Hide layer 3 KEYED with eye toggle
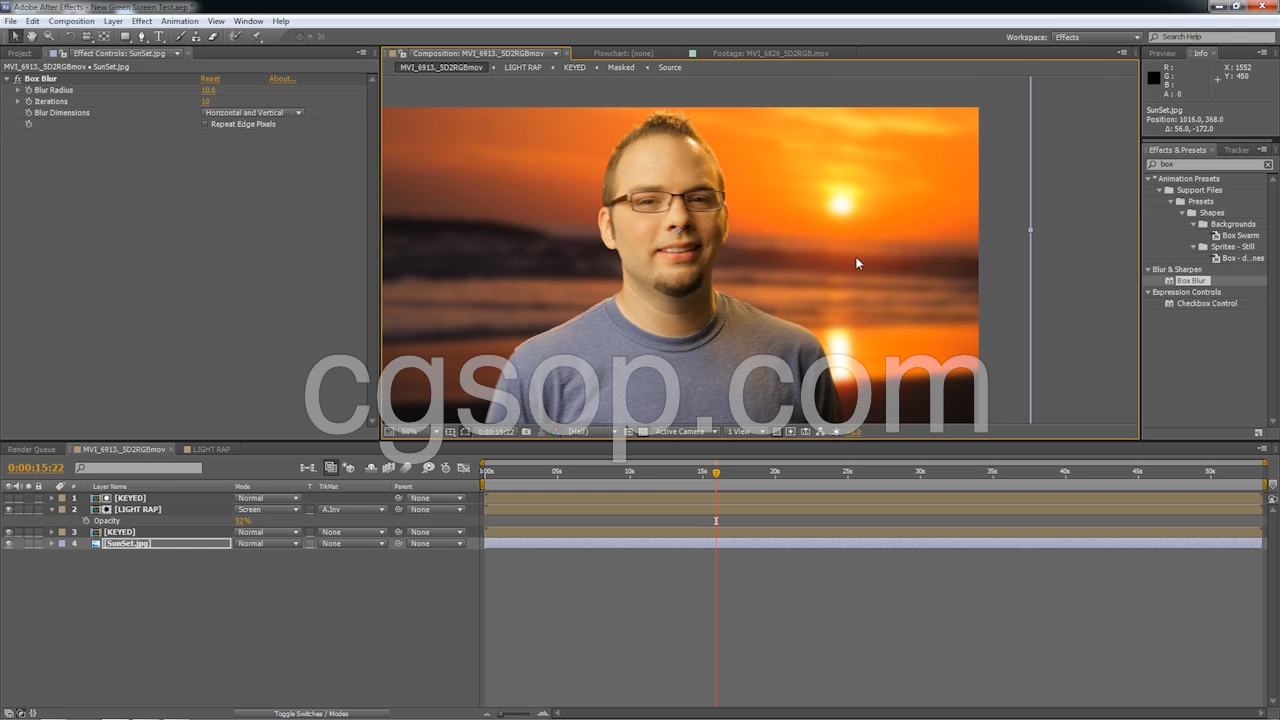 [9, 532]
